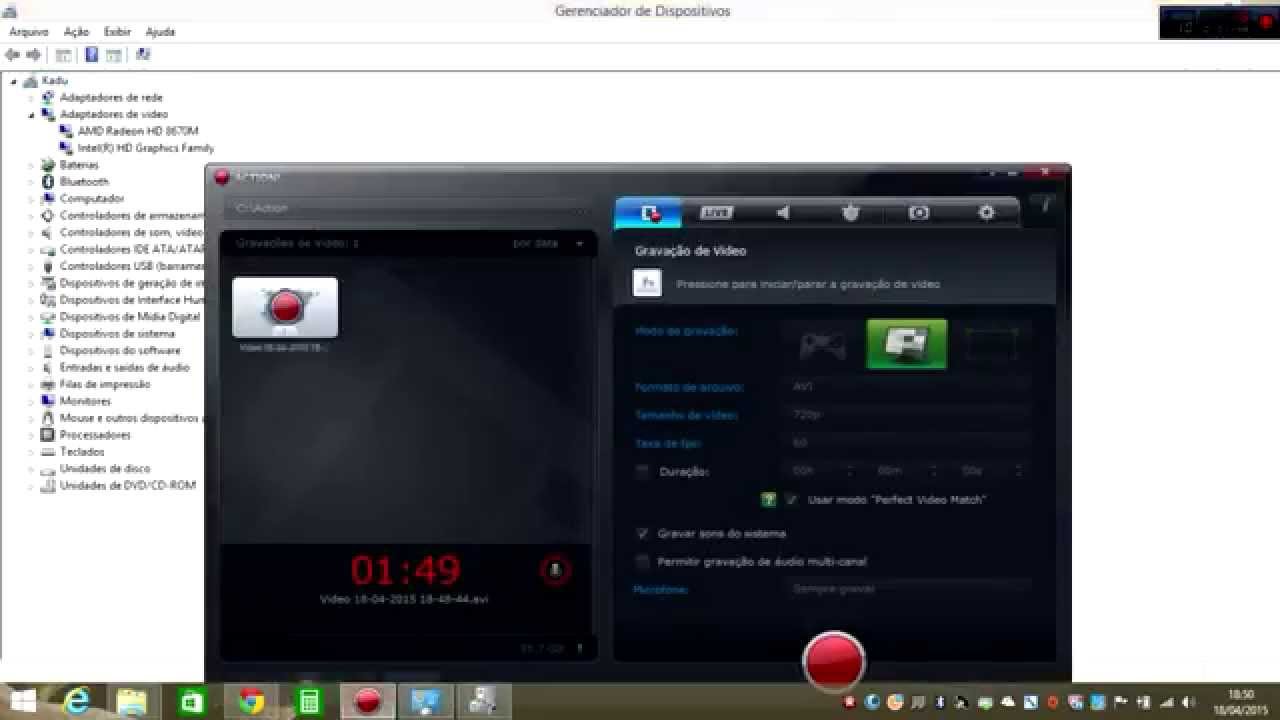This screenshot has height=720, width=1280.
Task: Open the Calculator taskbar icon
Action: tap(309, 702)
